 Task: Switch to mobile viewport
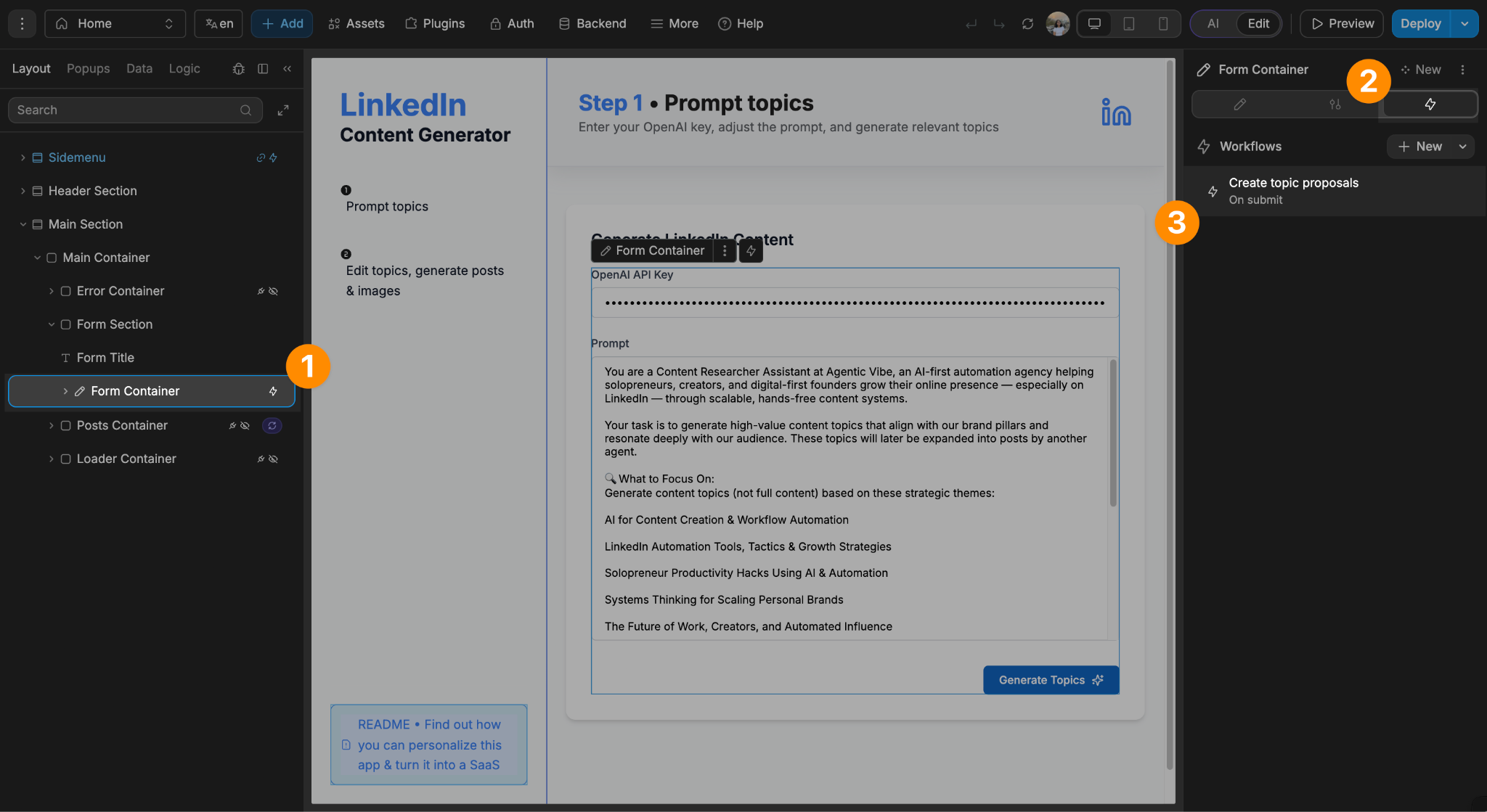point(1163,24)
